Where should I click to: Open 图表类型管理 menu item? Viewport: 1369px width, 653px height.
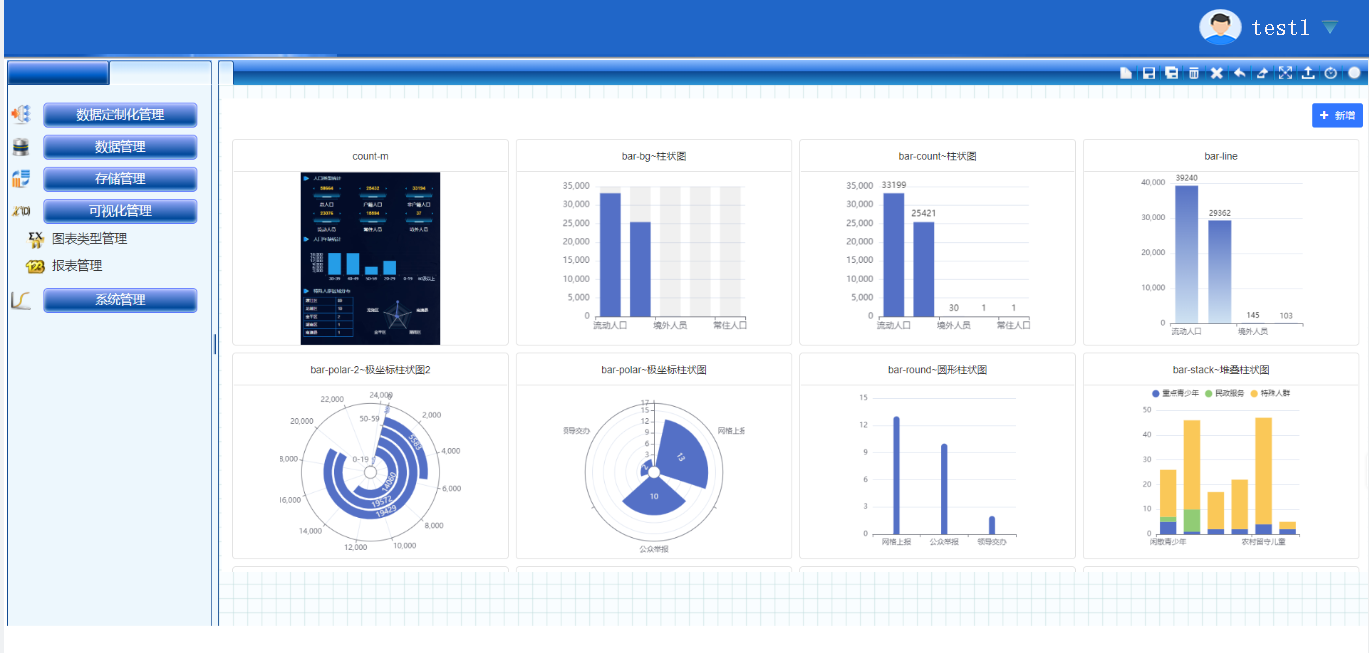[89, 239]
